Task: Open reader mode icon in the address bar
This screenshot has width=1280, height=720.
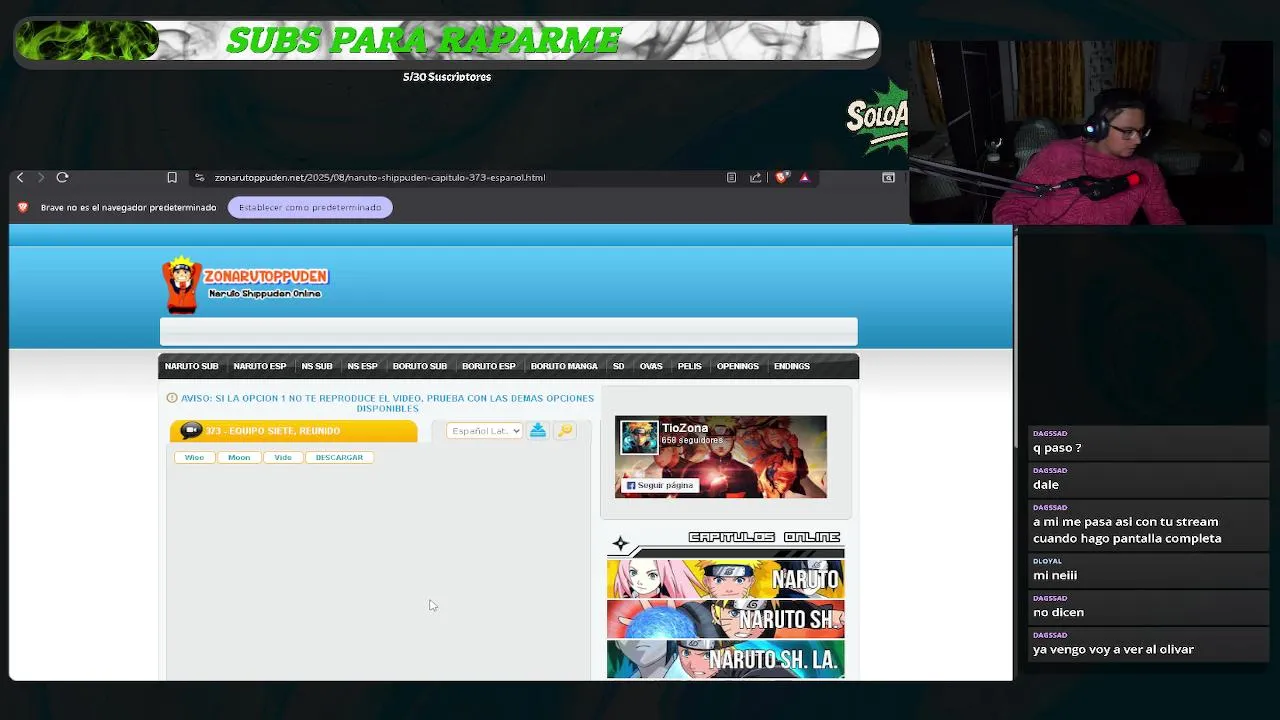Action: coord(731,177)
